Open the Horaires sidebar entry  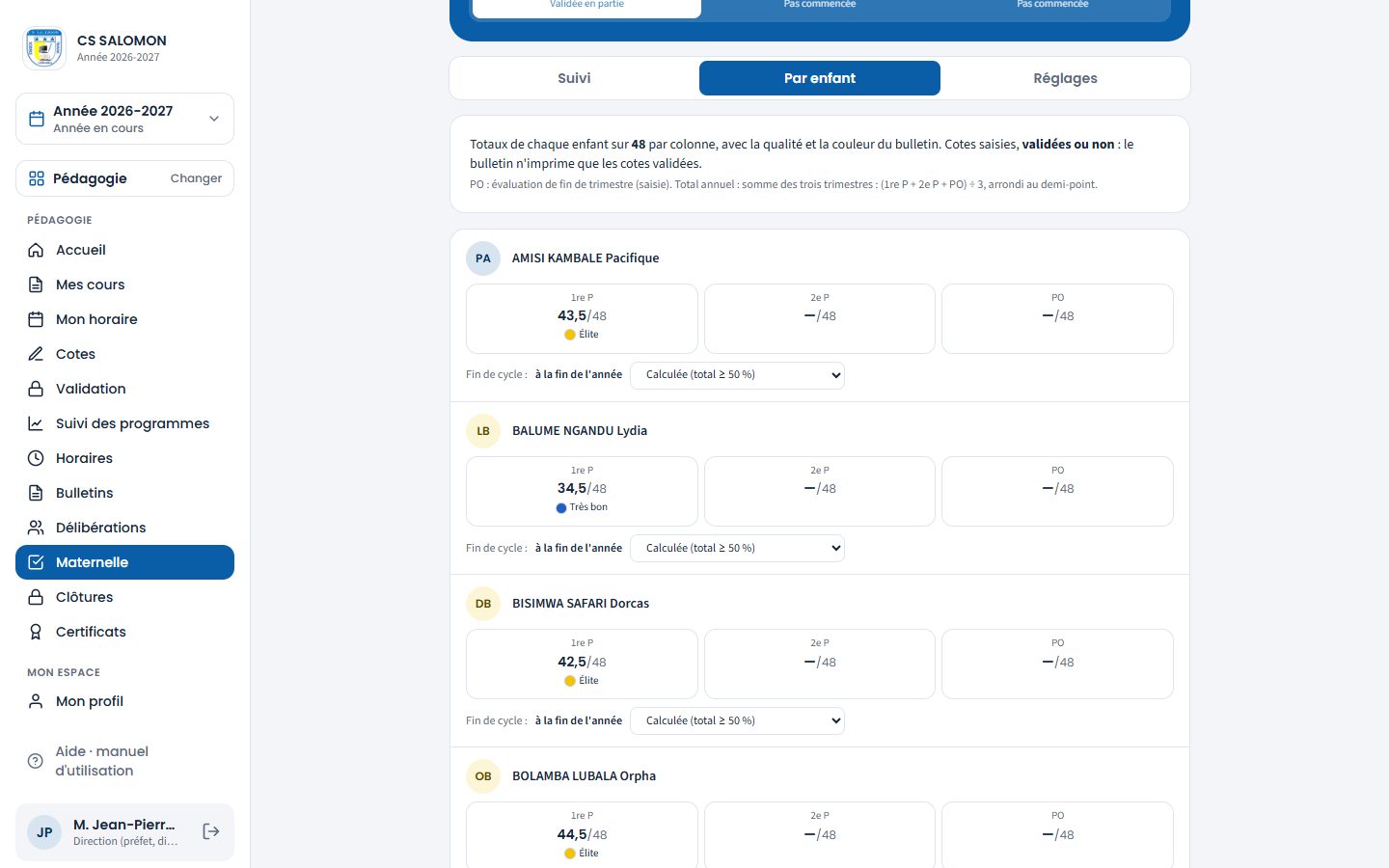124,458
